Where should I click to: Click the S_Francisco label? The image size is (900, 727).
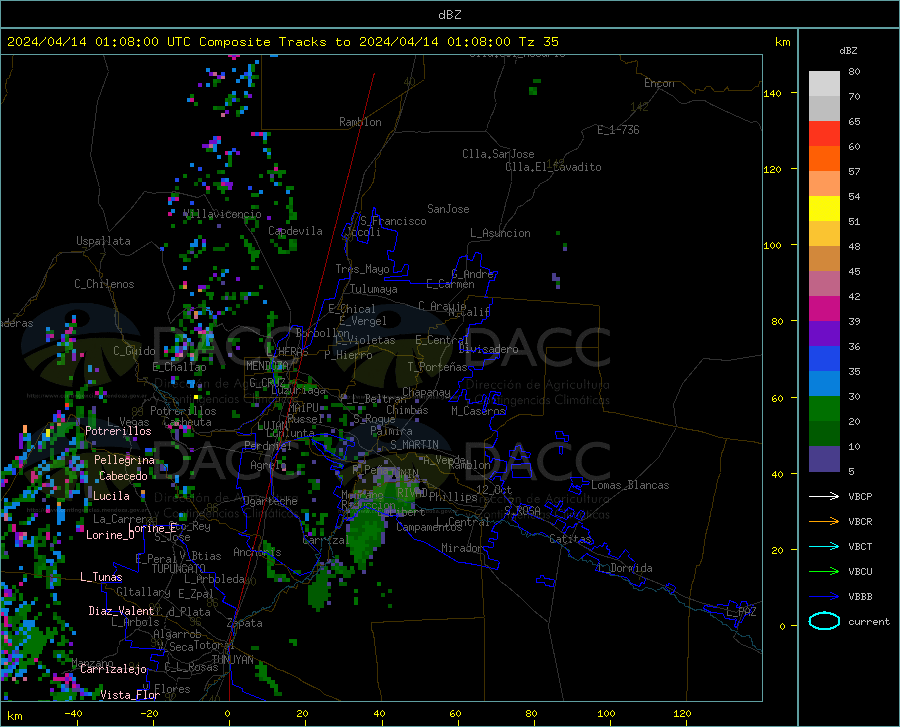[393, 221]
